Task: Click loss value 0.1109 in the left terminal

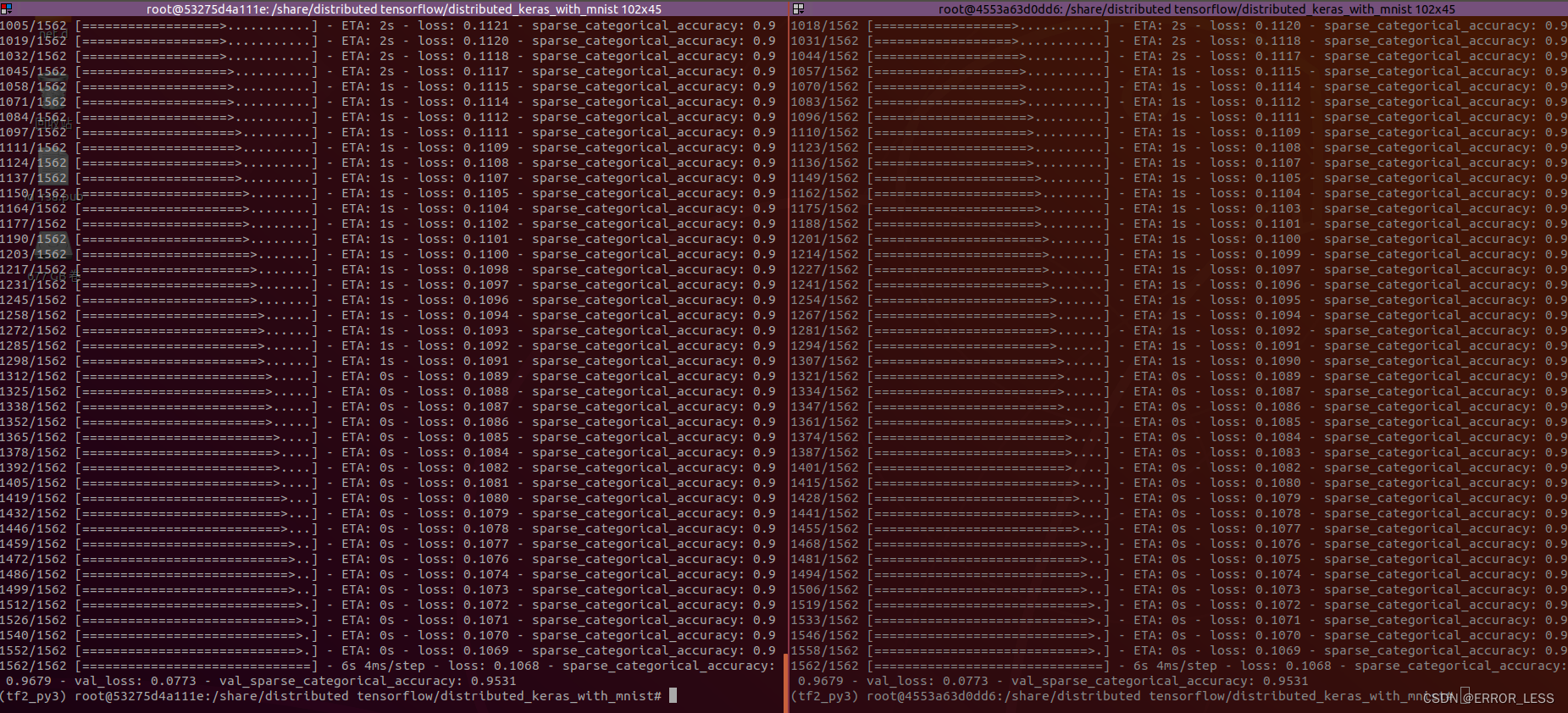Action: click(x=486, y=147)
